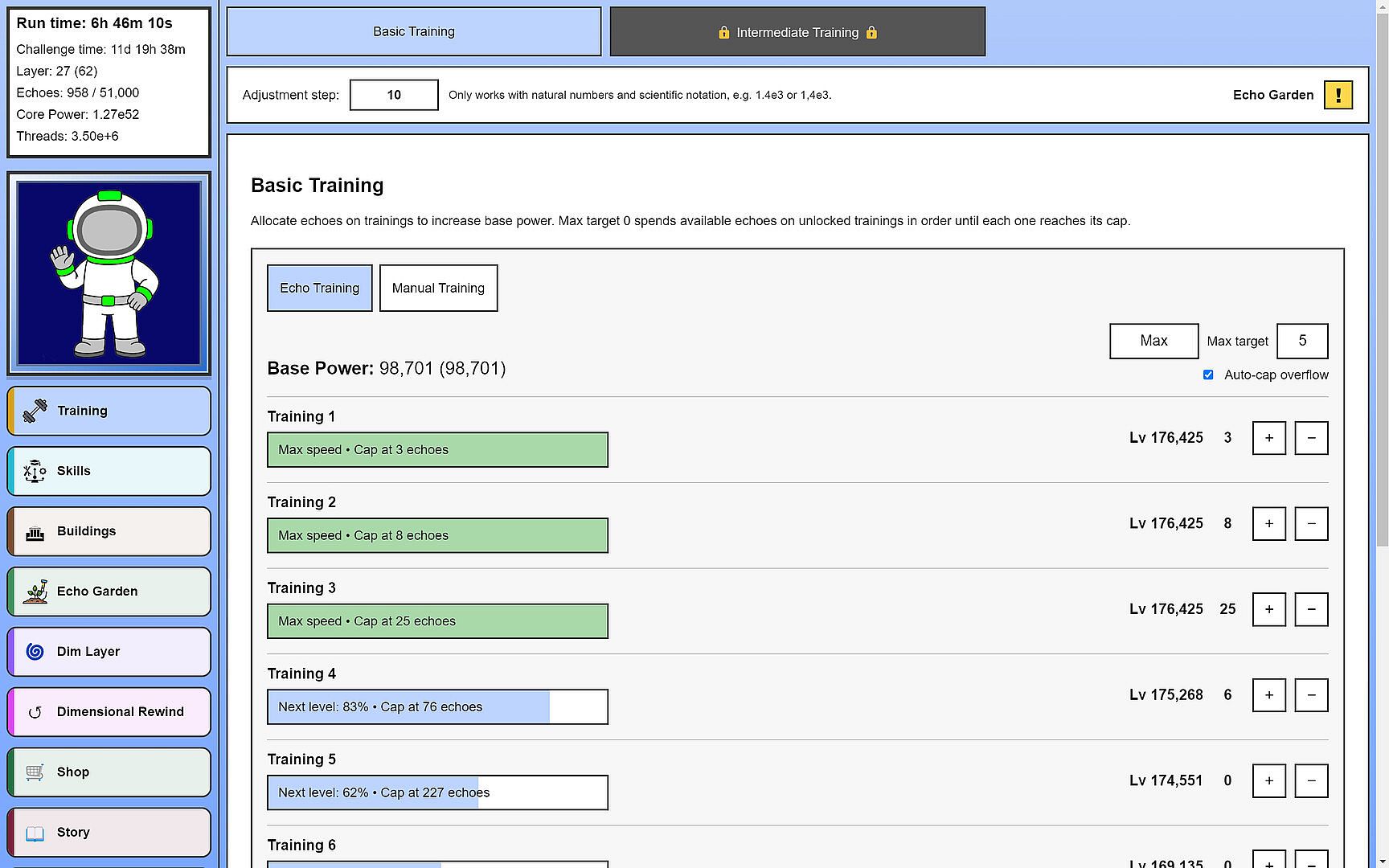The height and width of the screenshot is (868, 1389).
Task: Click the Max button
Action: click(x=1153, y=341)
